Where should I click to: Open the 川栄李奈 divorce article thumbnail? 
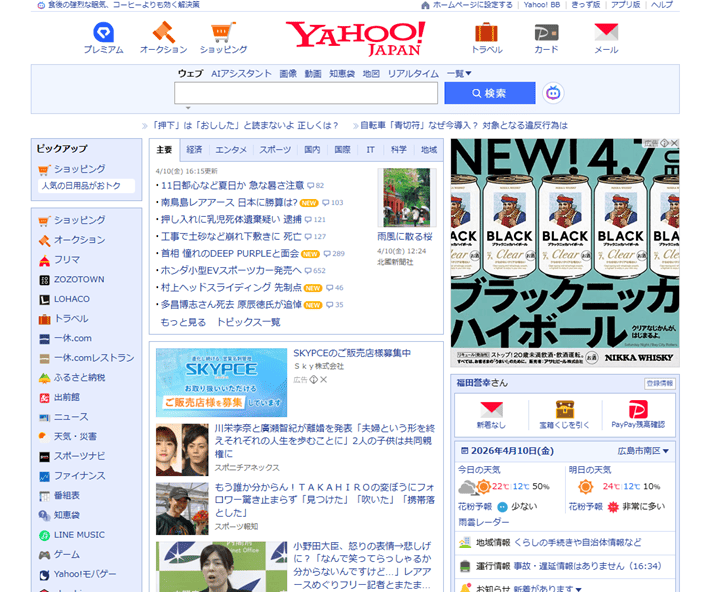[x=182, y=450]
